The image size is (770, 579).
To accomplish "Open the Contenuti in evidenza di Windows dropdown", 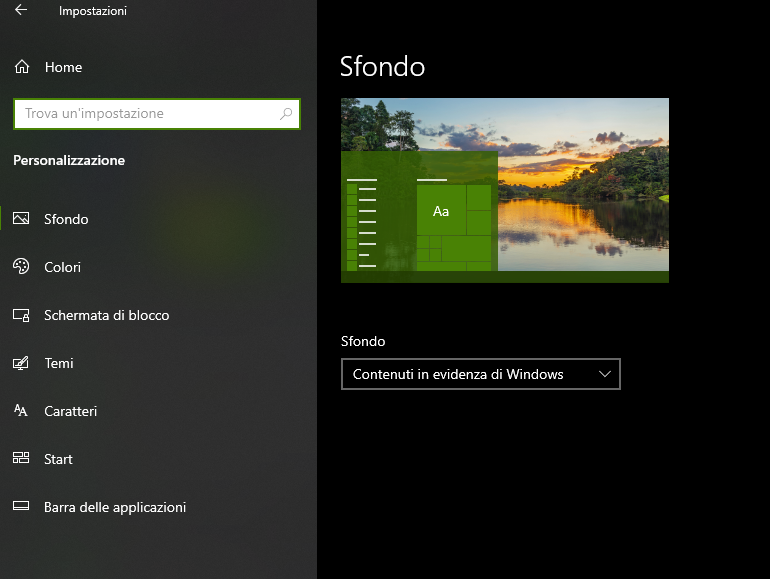I will [481, 374].
